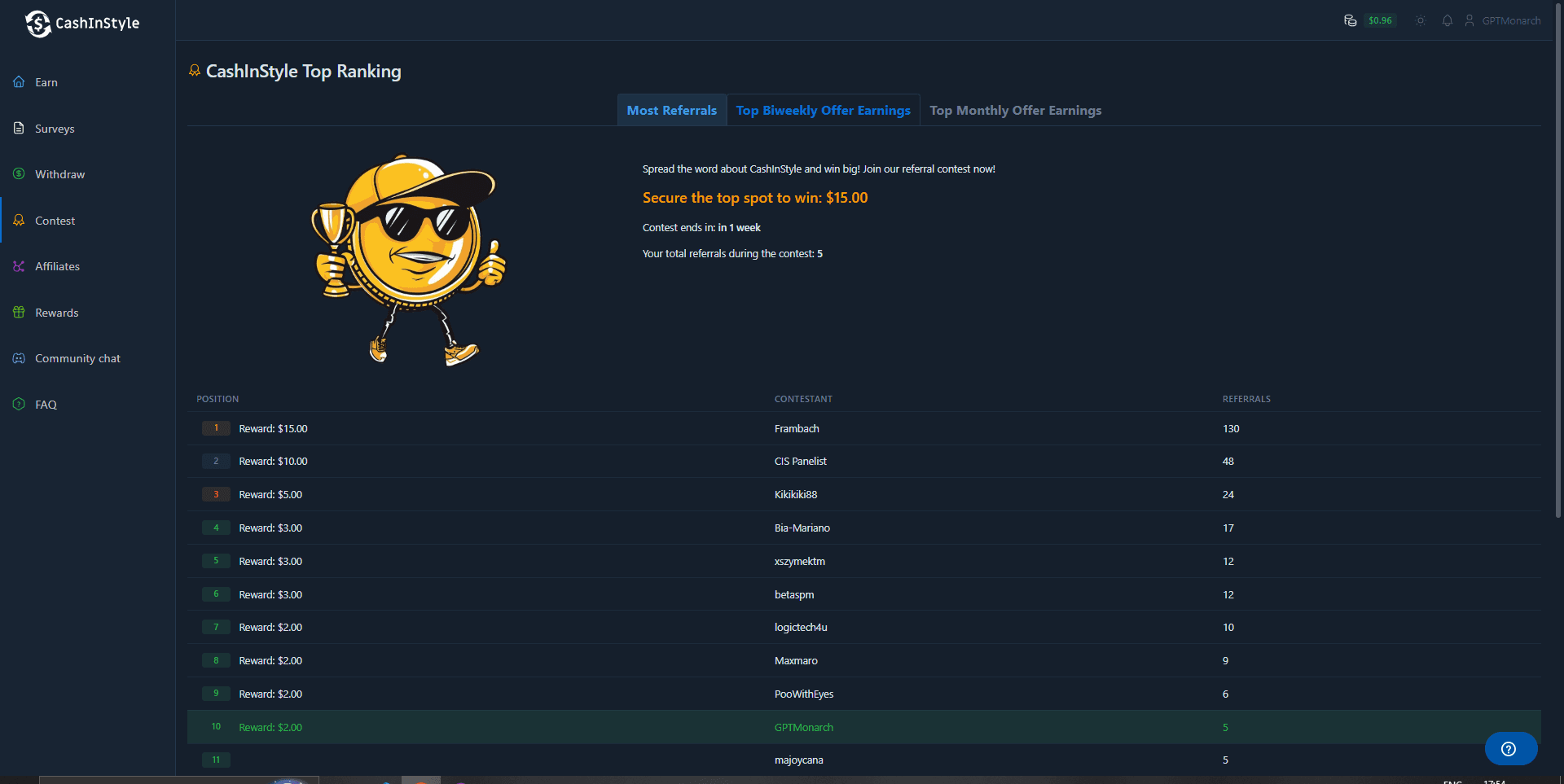
Task: Click the FAQ question mark icon
Action: 19,404
